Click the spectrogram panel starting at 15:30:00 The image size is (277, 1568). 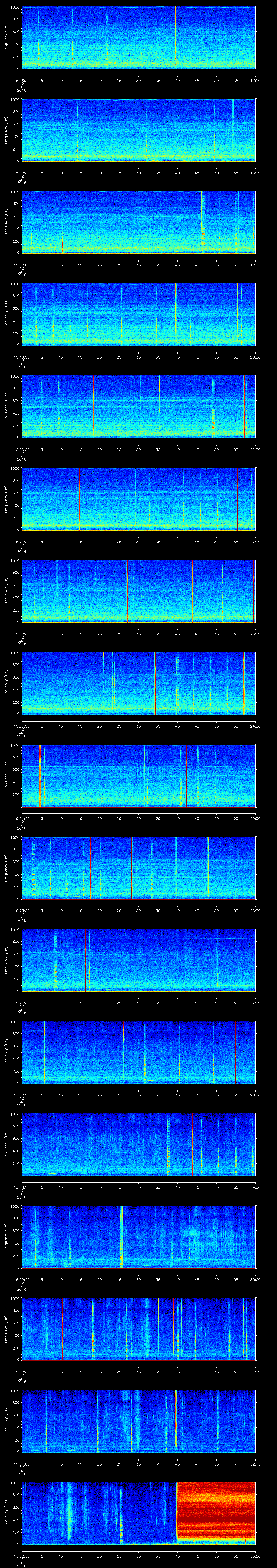pos(139,1329)
